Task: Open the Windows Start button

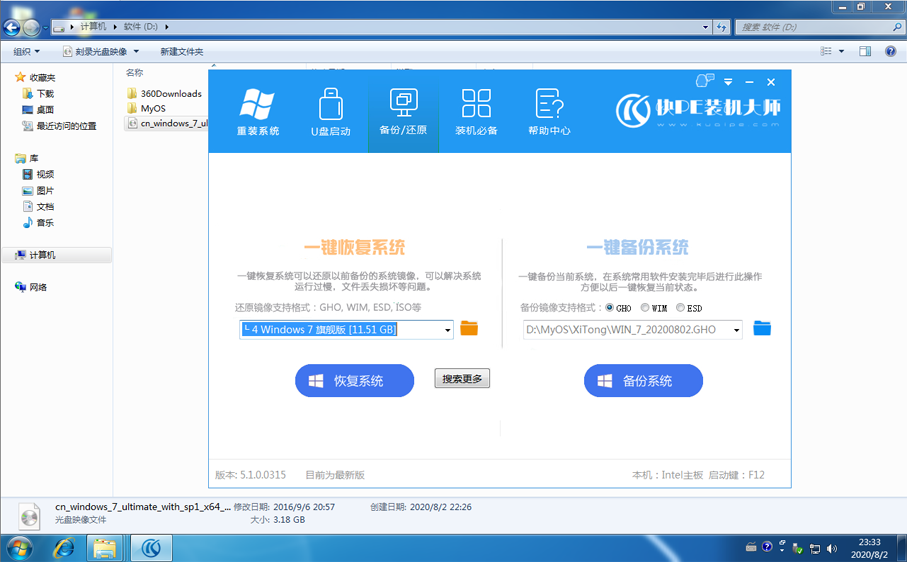Action: [19, 548]
